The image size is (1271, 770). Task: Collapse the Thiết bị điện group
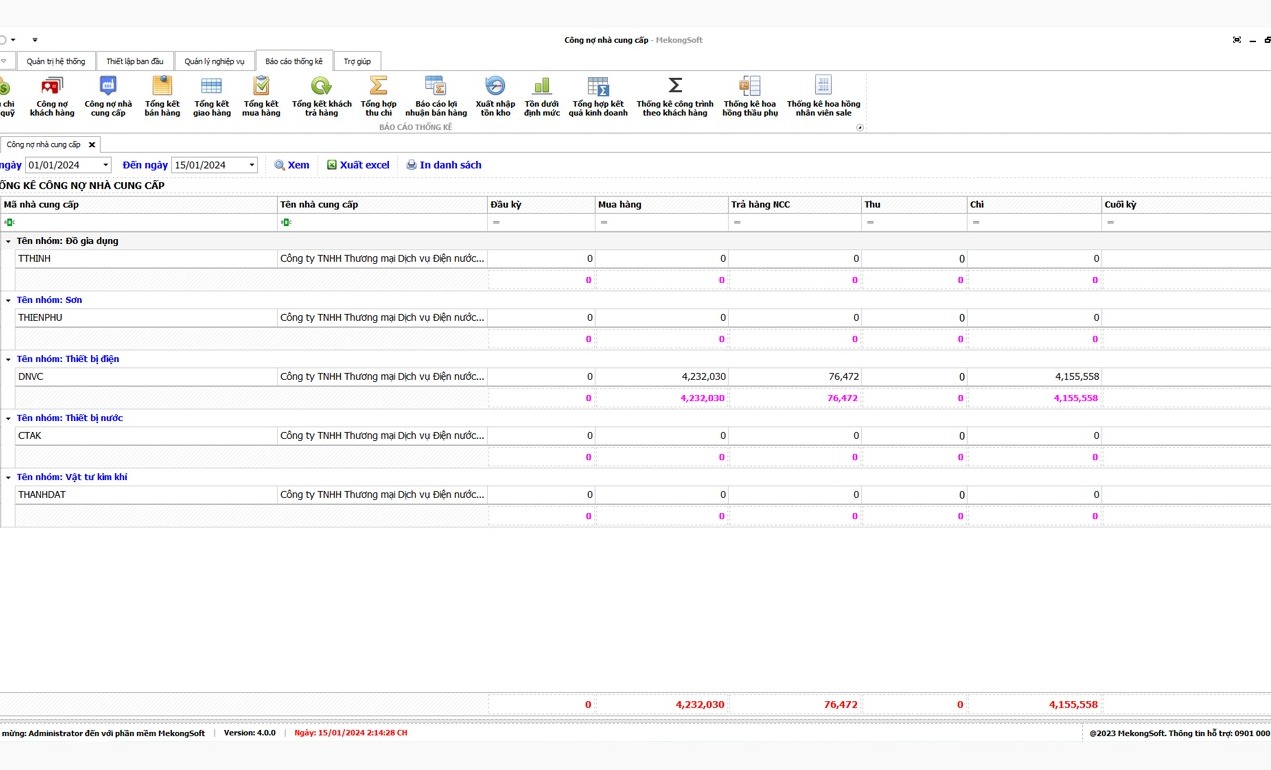pos(8,359)
